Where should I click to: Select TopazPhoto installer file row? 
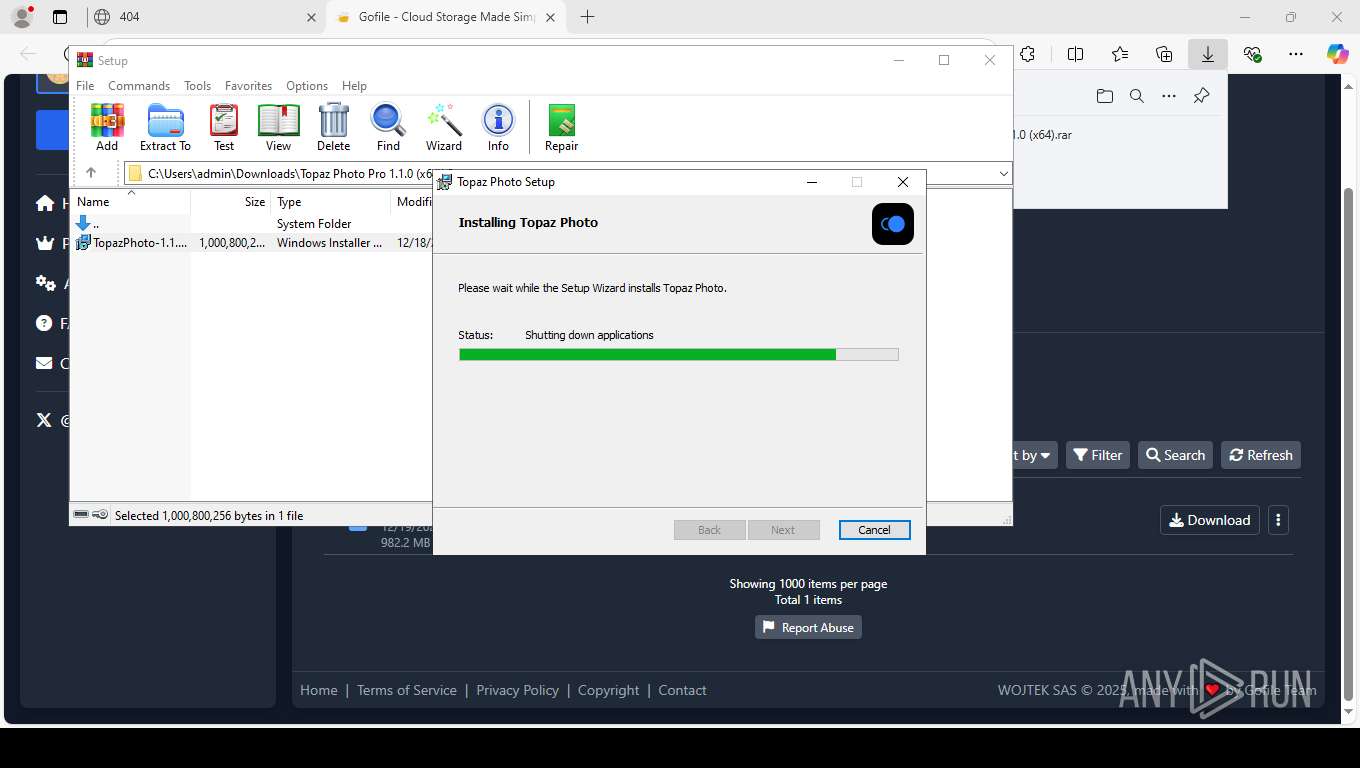point(250,242)
